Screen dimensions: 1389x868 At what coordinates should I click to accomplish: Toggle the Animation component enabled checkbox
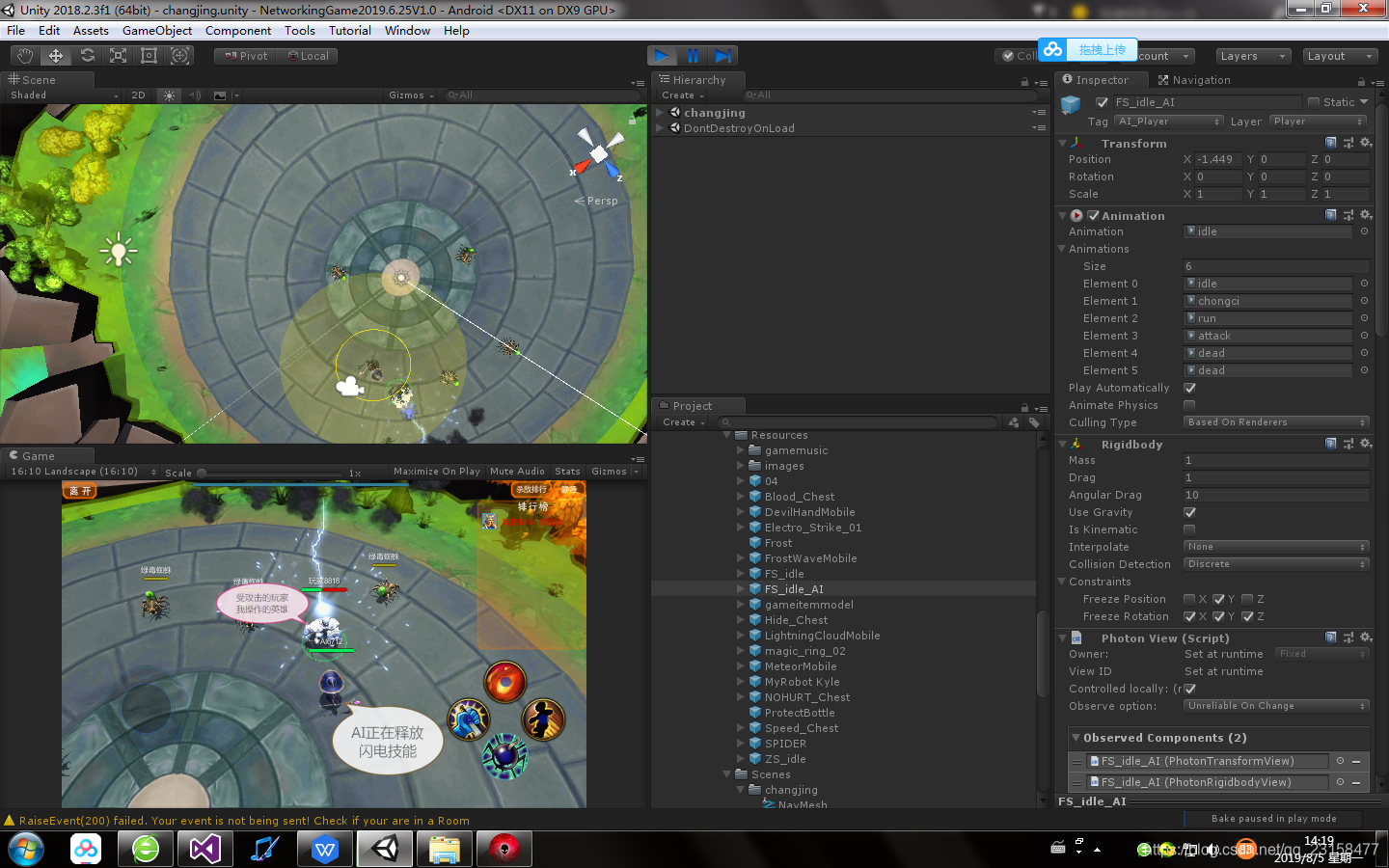coord(1093,216)
